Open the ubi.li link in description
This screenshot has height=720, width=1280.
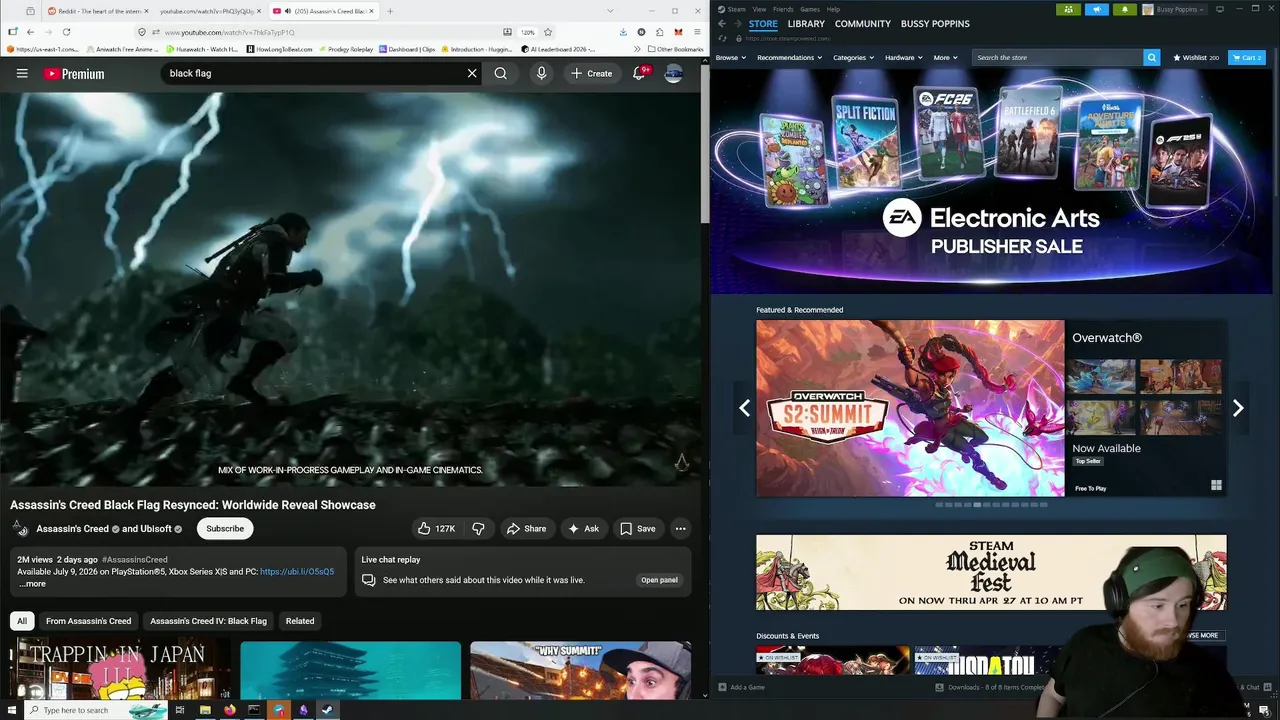pyautogui.click(x=297, y=572)
